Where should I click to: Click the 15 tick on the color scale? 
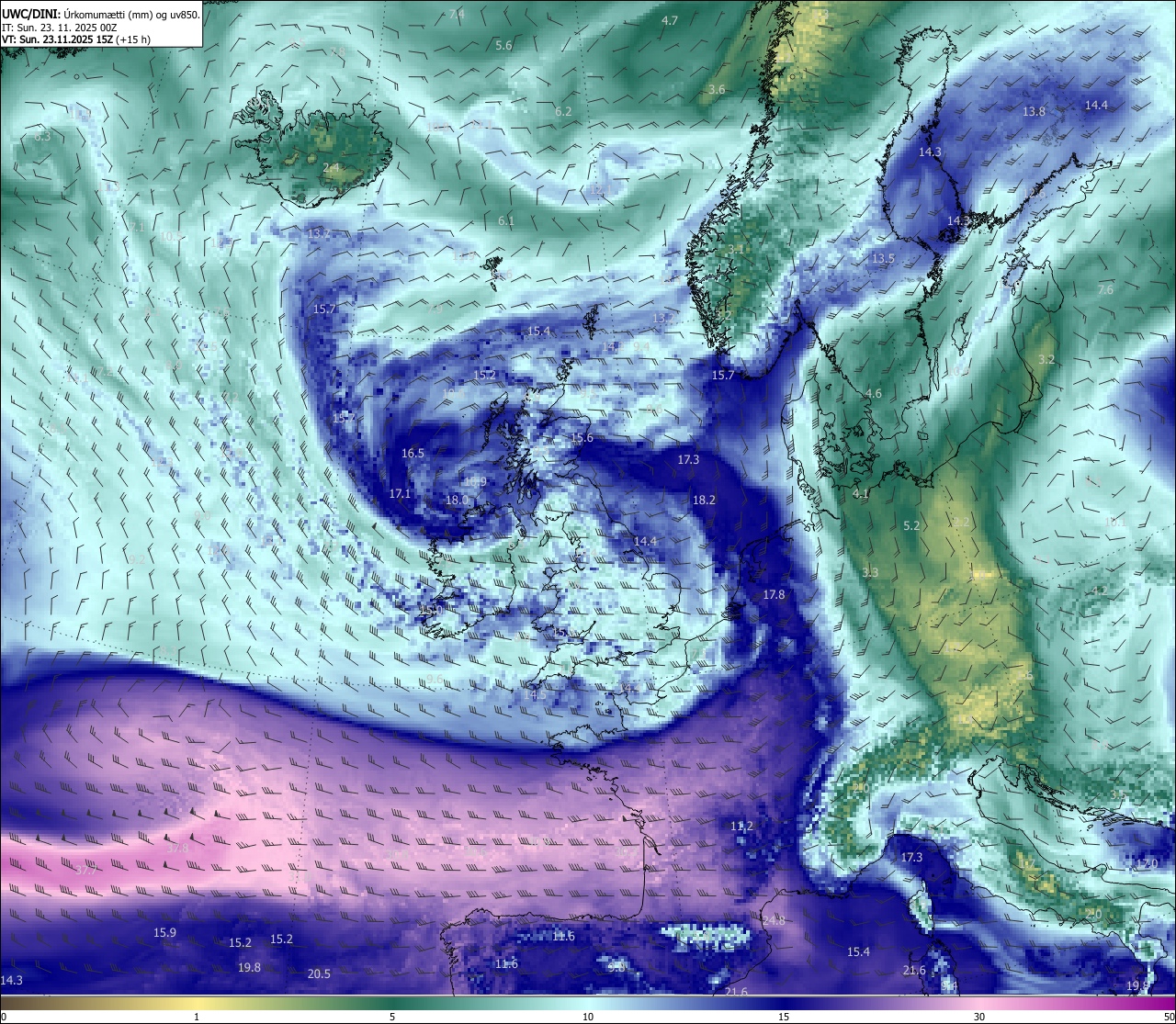[784, 1017]
